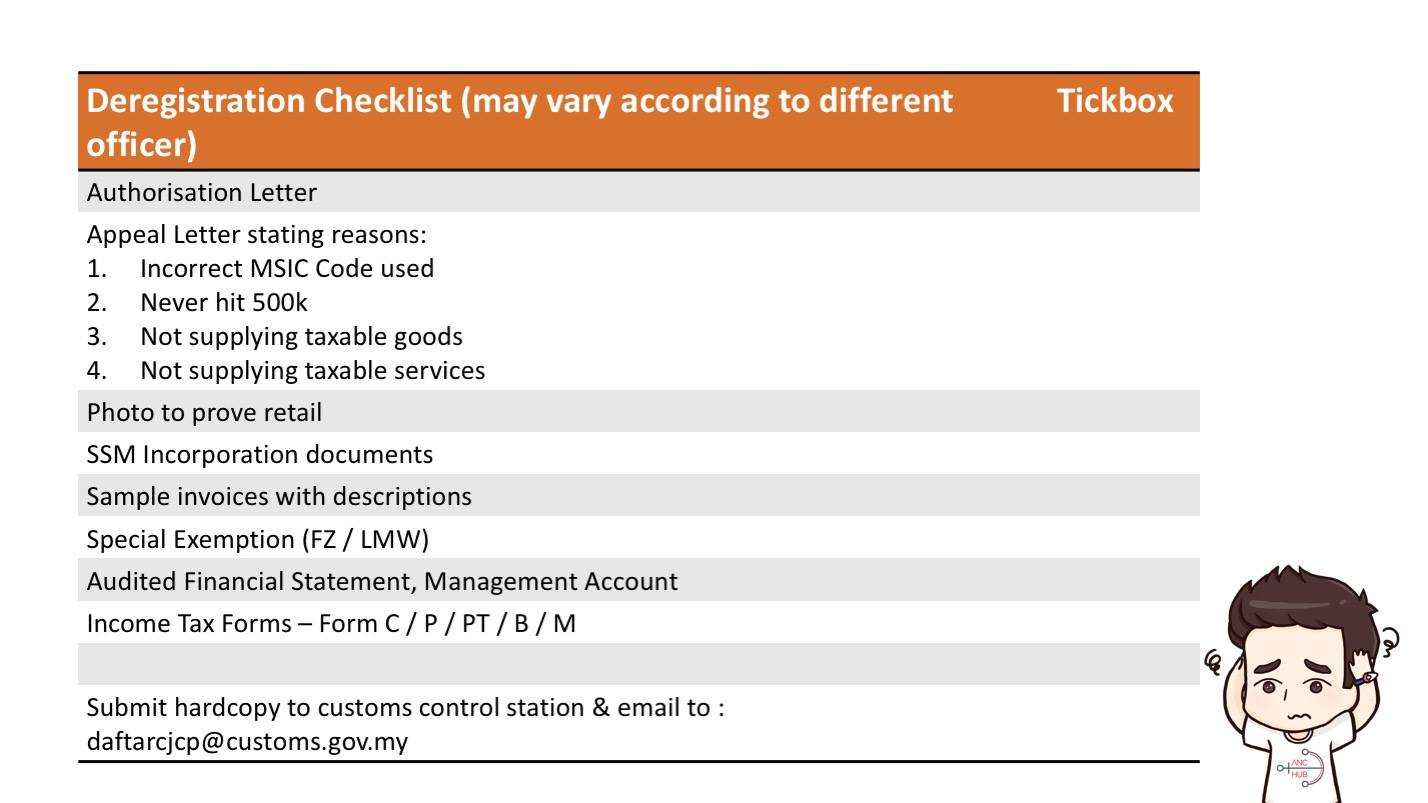Click Special Exemption (FZ / LMW) row
The width and height of the screenshot is (1428, 803).
coord(639,539)
